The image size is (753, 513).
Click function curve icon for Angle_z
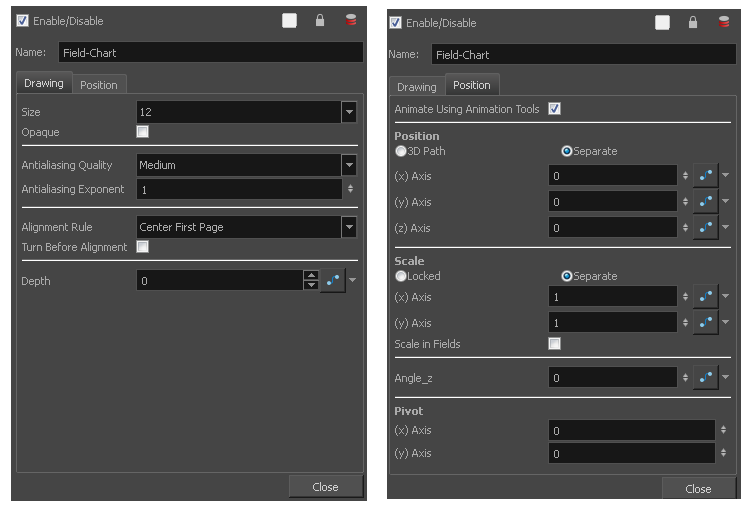pyautogui.click(x=705, y=378)
